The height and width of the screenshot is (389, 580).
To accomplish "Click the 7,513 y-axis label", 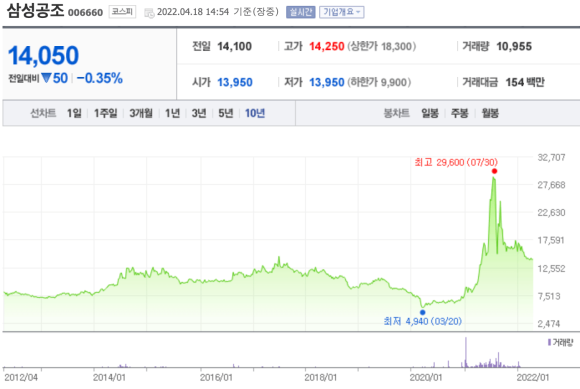I will tap(549, 296).
